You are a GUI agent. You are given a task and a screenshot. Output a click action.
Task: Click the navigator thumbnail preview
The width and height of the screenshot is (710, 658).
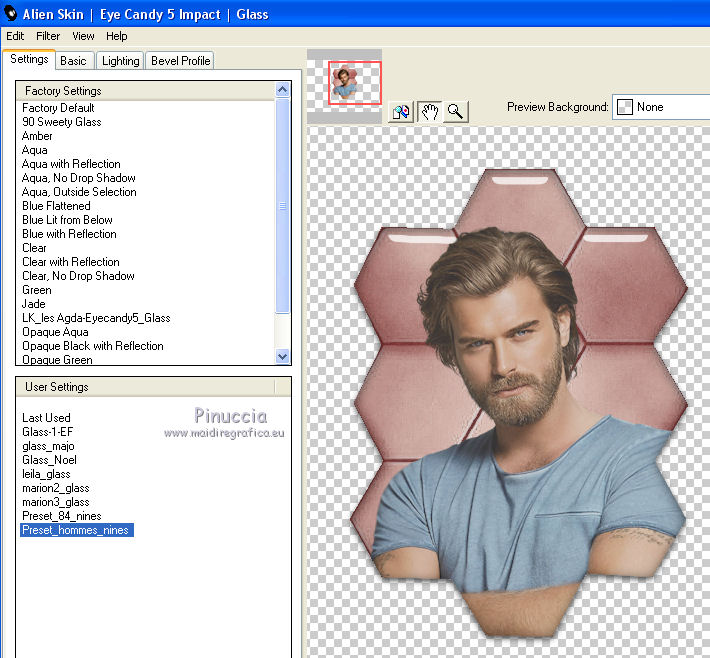[345, 86]
